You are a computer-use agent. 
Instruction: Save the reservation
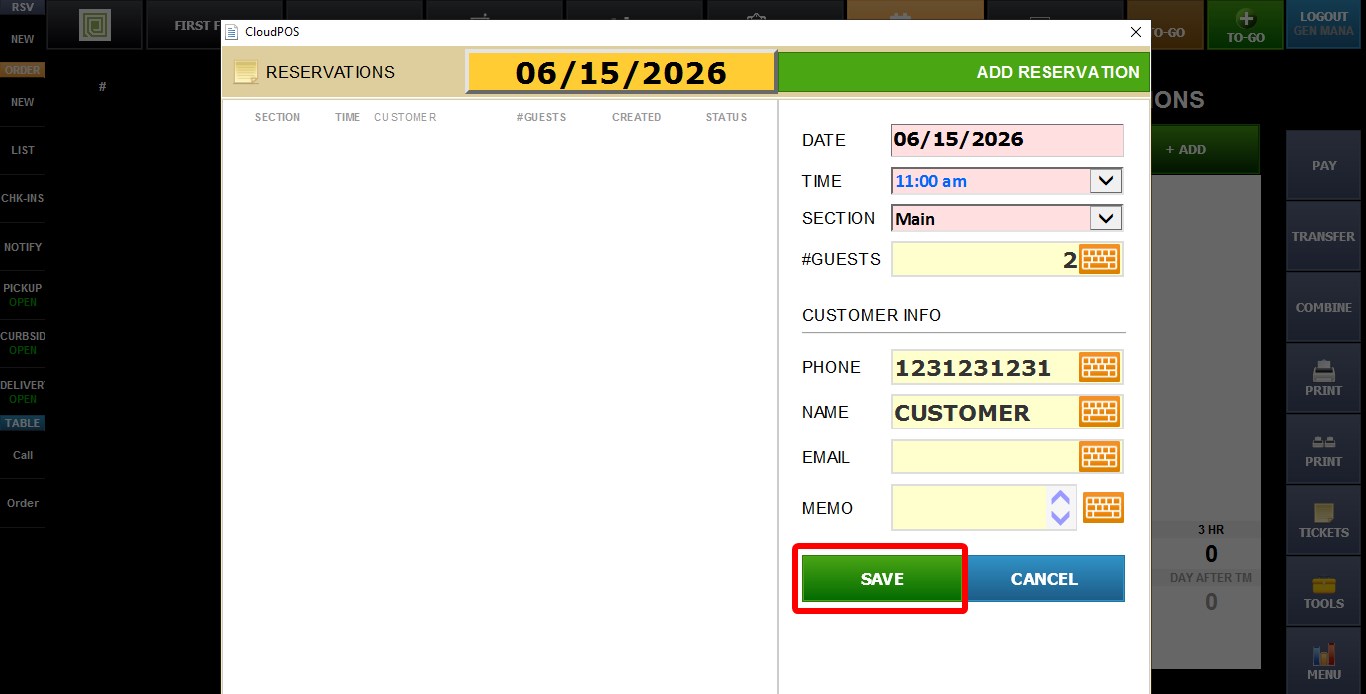click(x=882, y=579)
